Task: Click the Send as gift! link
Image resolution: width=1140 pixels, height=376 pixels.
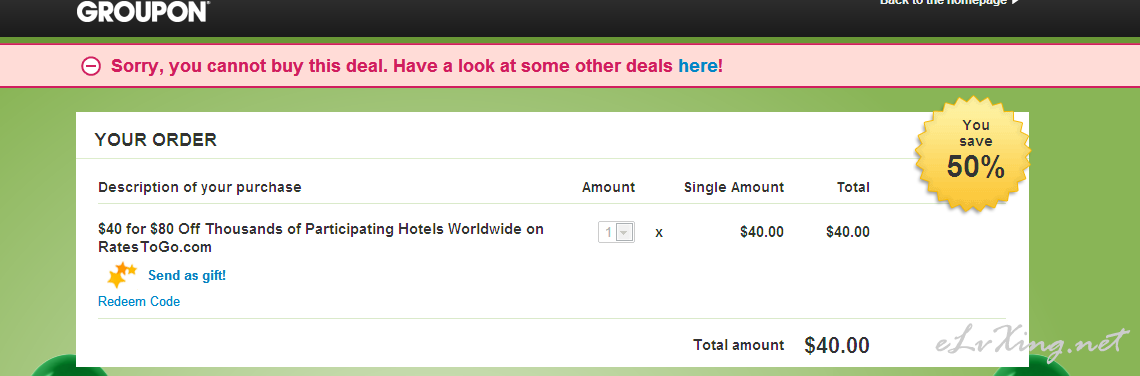Action: pyautogui.click(x=187, y=276)
